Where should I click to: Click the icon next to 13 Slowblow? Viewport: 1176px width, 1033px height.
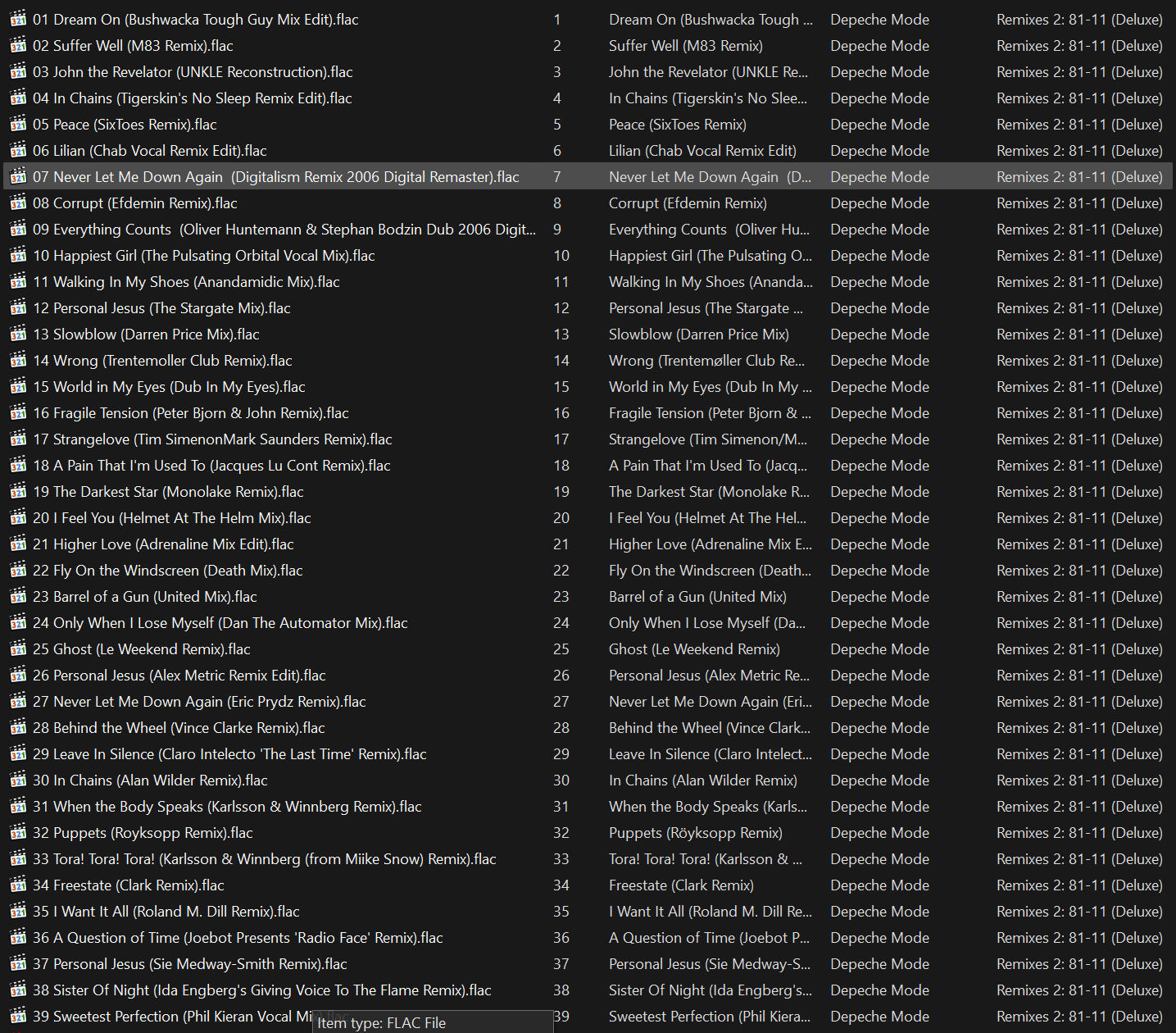[x=18, y=334]
